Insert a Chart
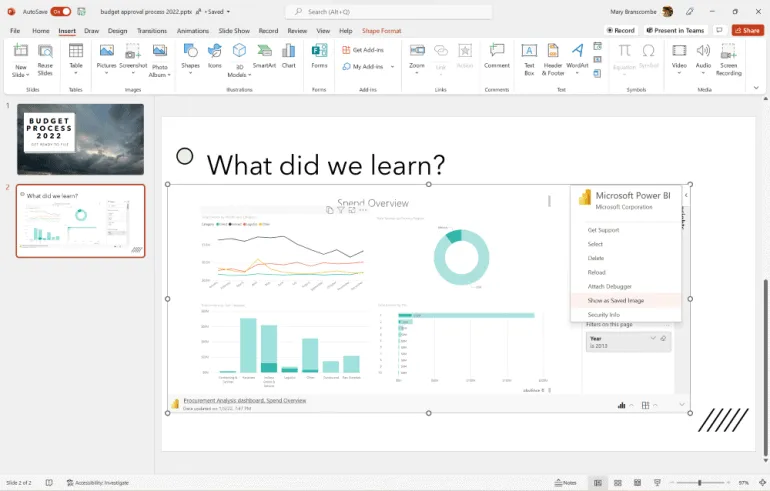The height and width of the screenshot is (491, 770). tap(289, 56)
